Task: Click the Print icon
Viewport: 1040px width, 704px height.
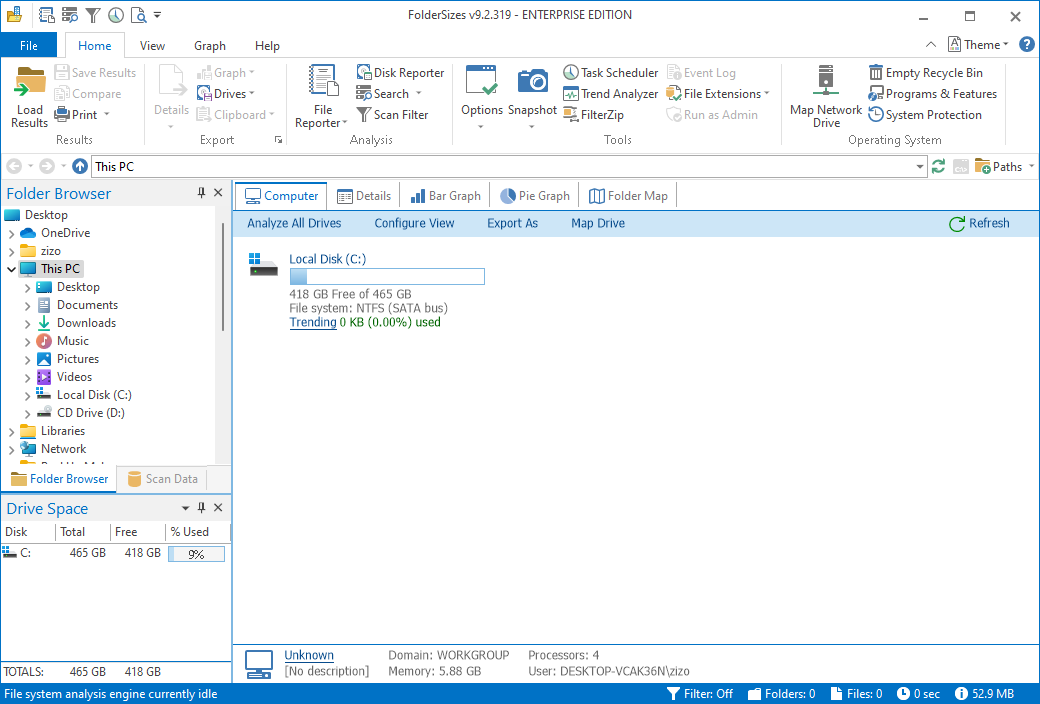Action: point(62,115)
